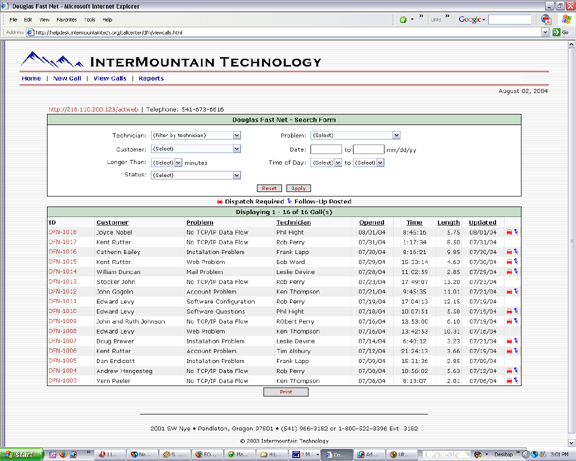Open the Tools menu
This screenshot has width=576, height=461.
click(90, 20)
